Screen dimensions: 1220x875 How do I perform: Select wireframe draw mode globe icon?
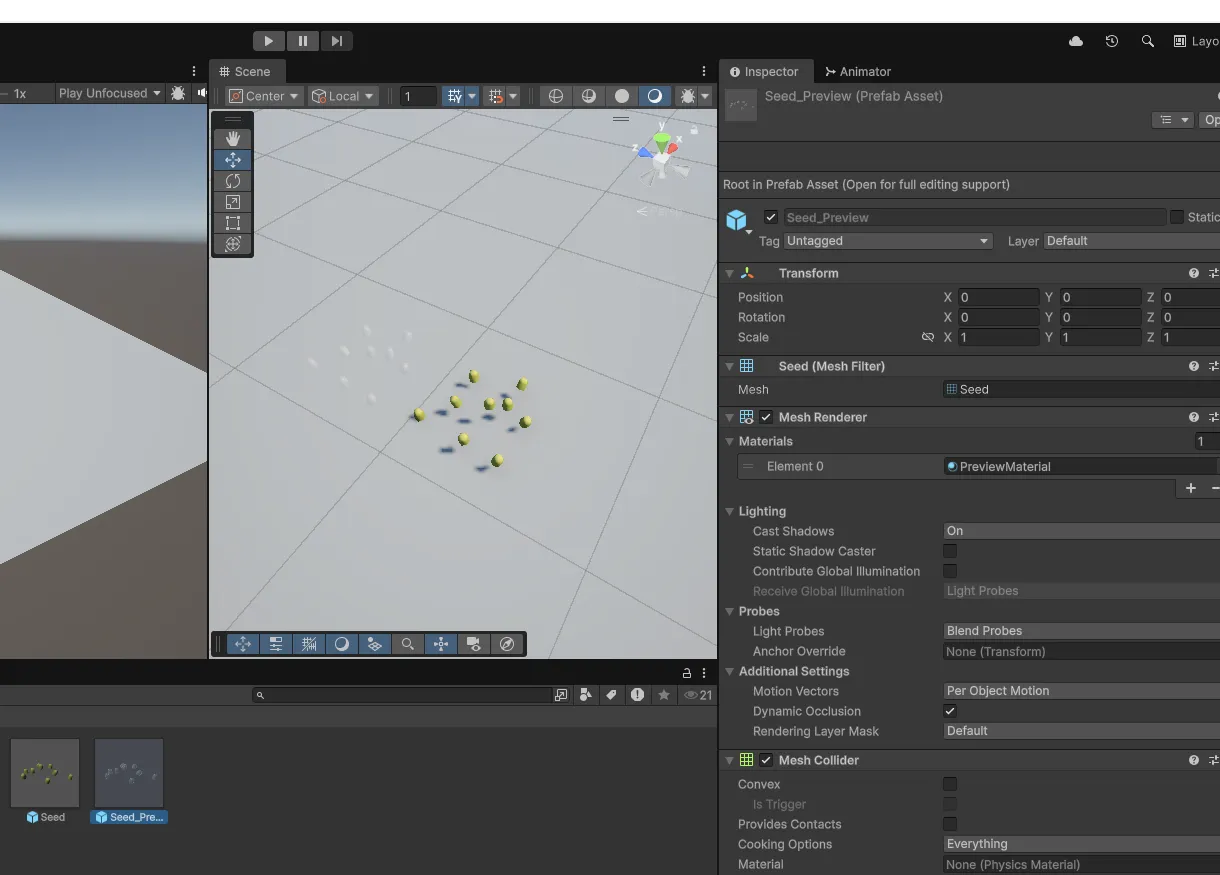[556, 96]
